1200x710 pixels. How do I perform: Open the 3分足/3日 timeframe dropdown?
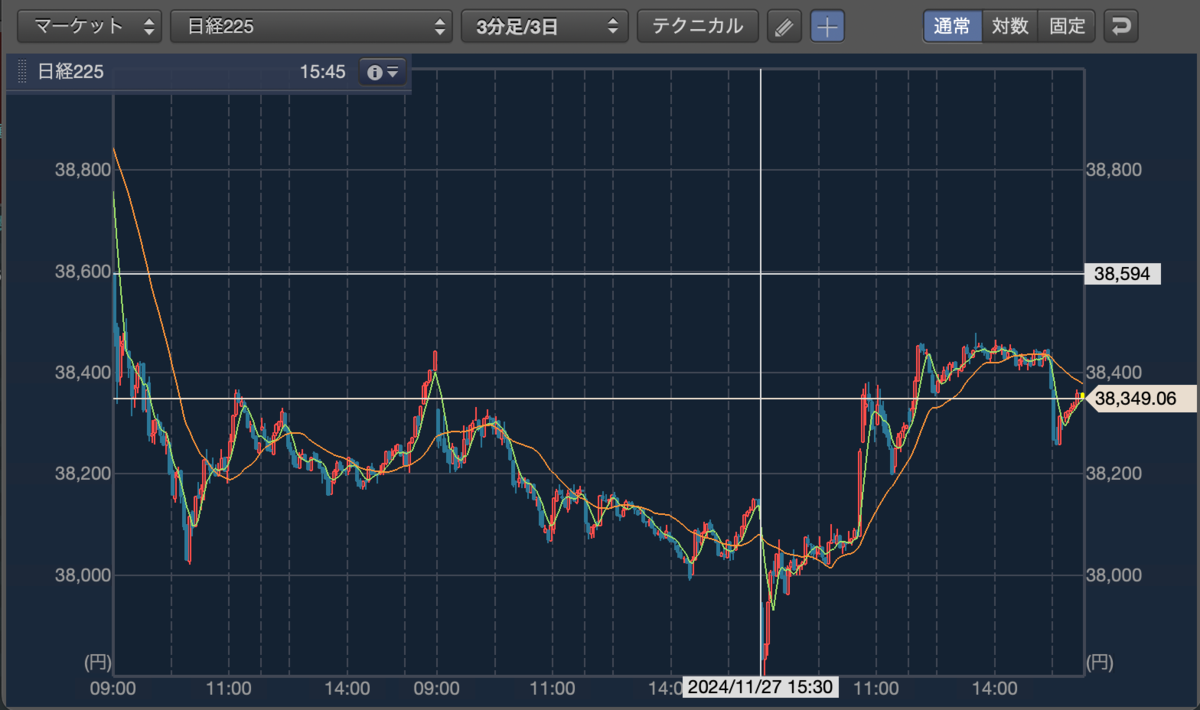point(545,26)
